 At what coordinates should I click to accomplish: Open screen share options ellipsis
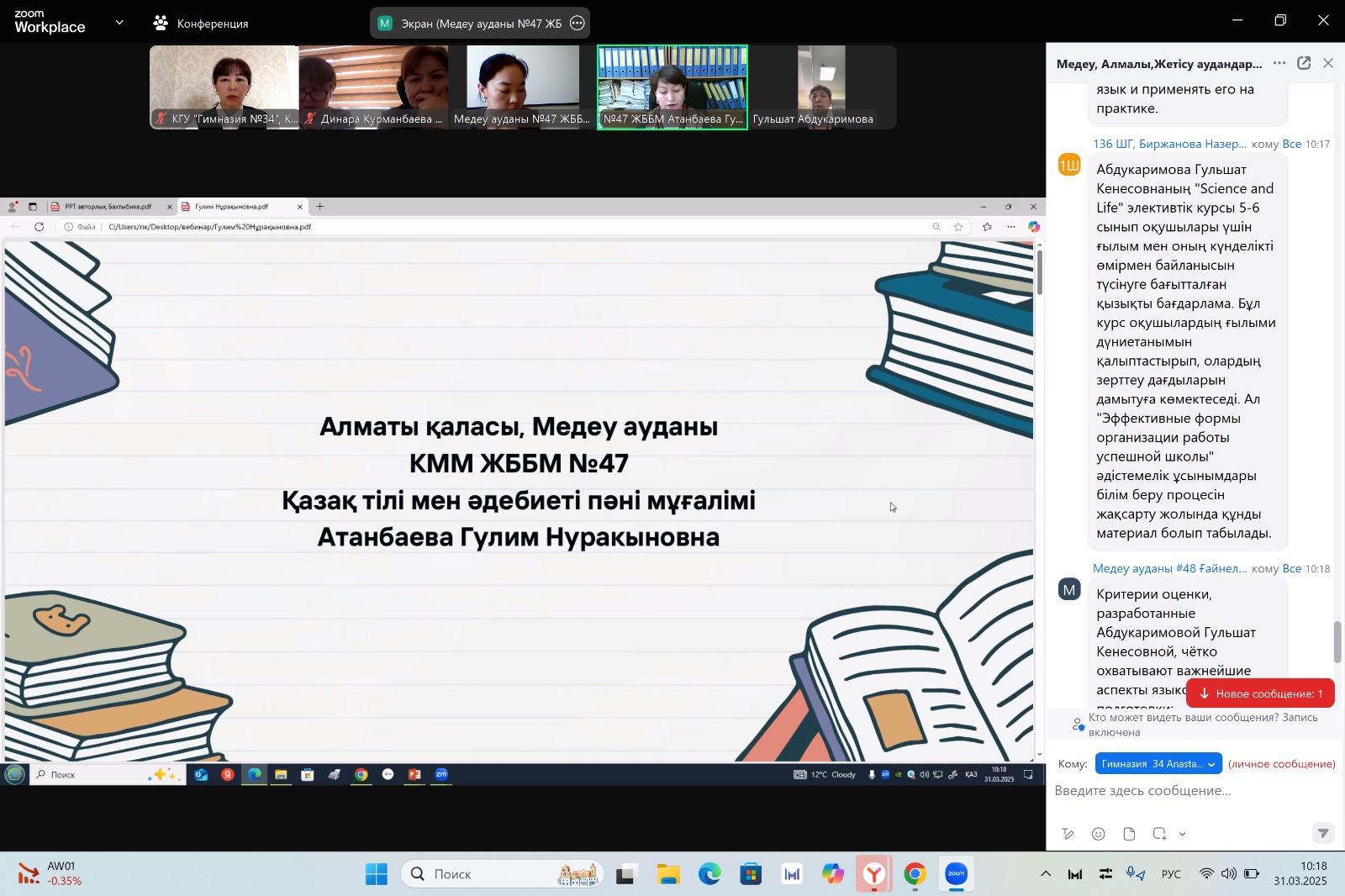pyautogui.click(x=577, y=24)
